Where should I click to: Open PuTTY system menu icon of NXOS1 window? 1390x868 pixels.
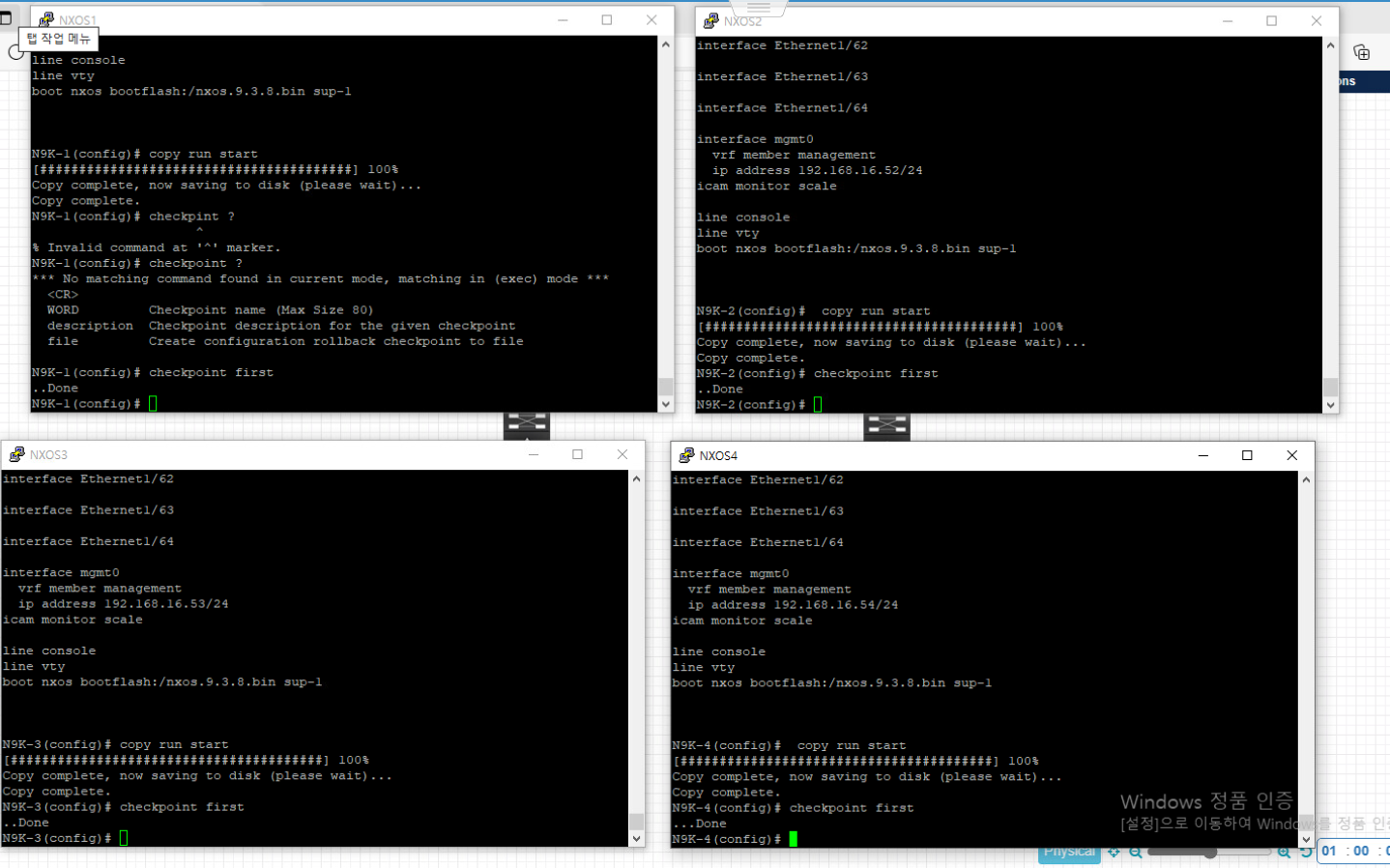pos(45,19)
